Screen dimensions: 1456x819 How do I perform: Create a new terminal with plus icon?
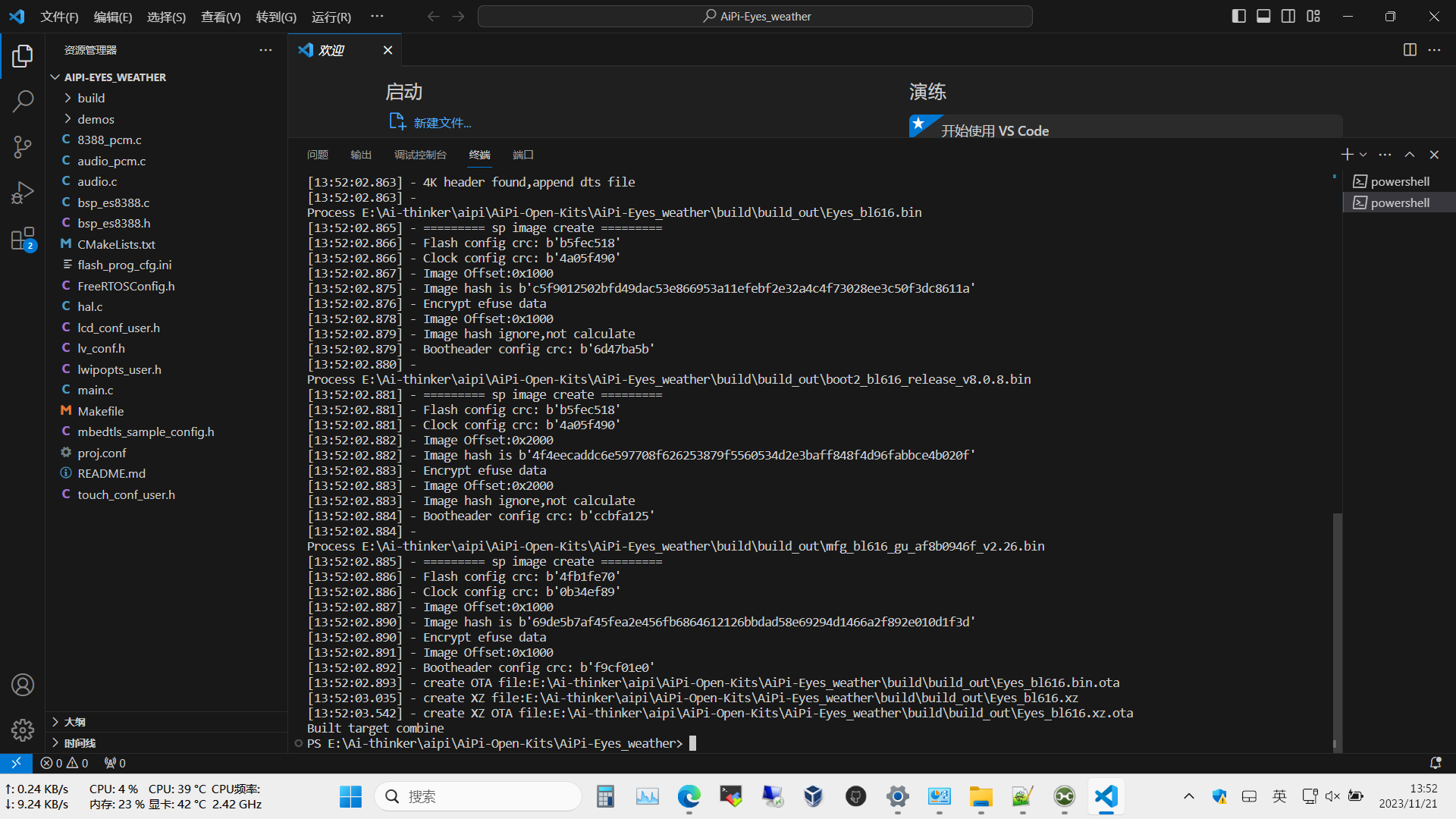(x=1347, y=155)
